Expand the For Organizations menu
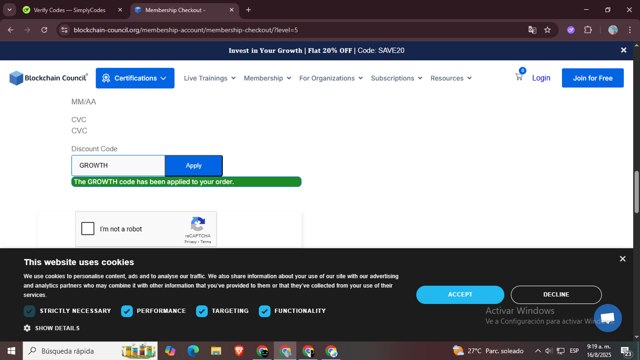This screenshot has width=640, height=360. click(331, 78)
